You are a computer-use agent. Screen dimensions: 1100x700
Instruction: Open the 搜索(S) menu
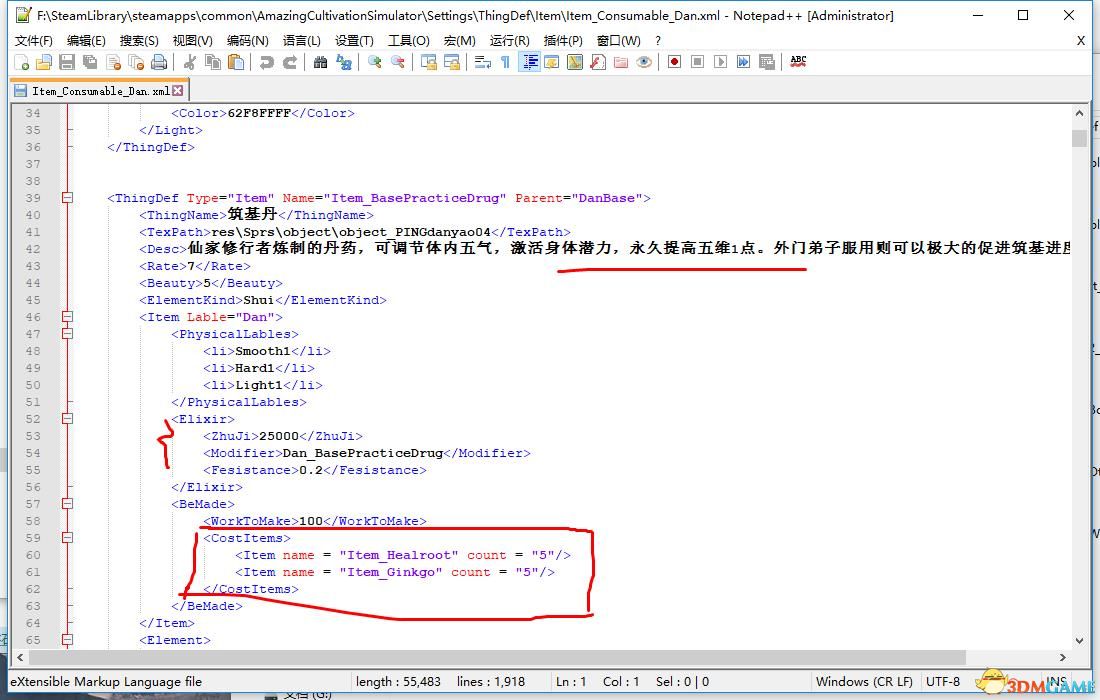[x=139, y=40]
